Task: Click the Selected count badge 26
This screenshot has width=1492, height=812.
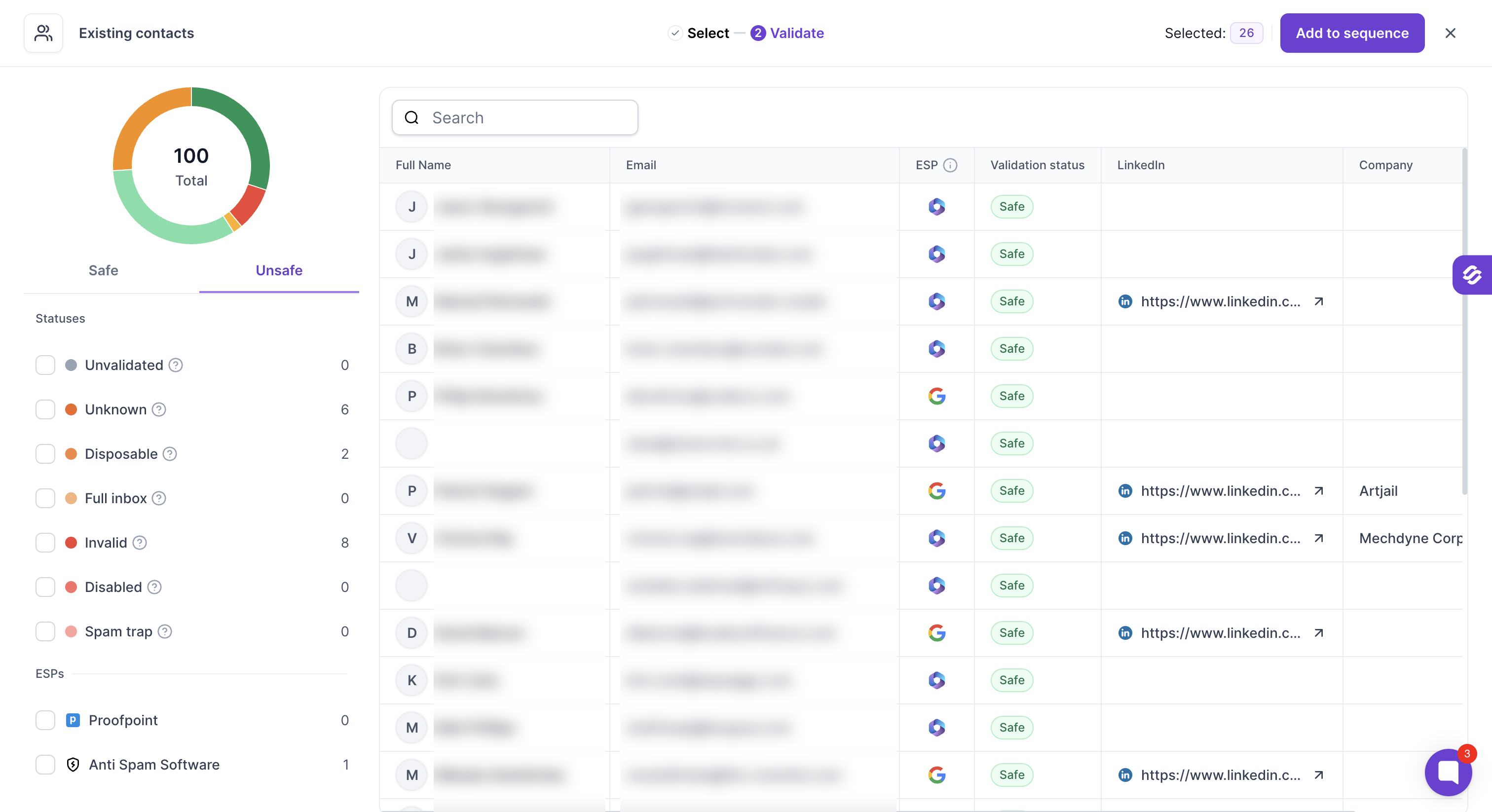Action: tap(1246, 33)
